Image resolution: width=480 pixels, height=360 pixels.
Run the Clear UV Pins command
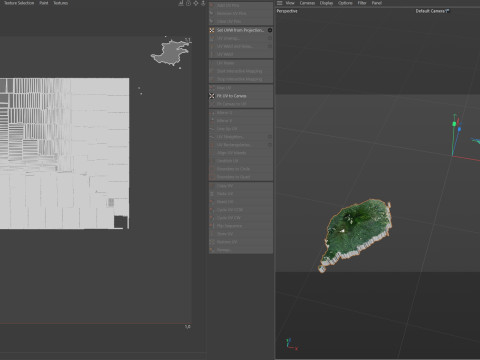241,21
